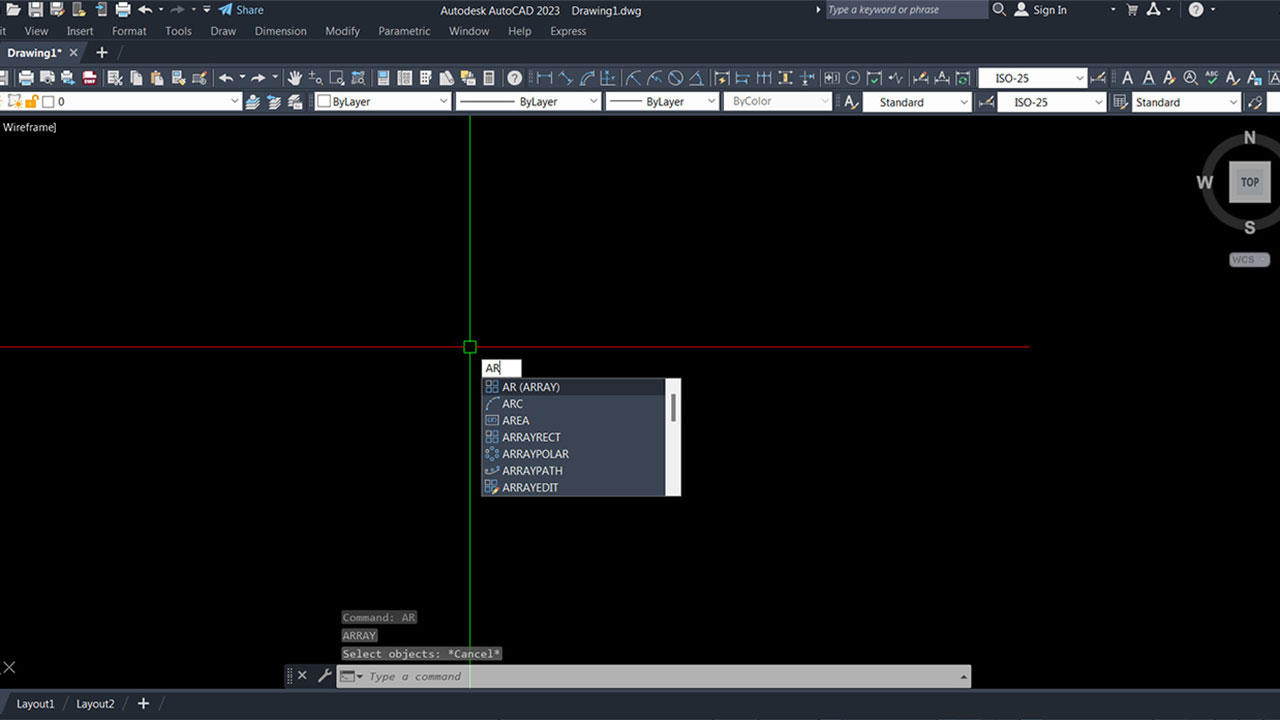Expand the undo history arrow in main toolbar
The image size is (1280, 720).
[242, 78]
